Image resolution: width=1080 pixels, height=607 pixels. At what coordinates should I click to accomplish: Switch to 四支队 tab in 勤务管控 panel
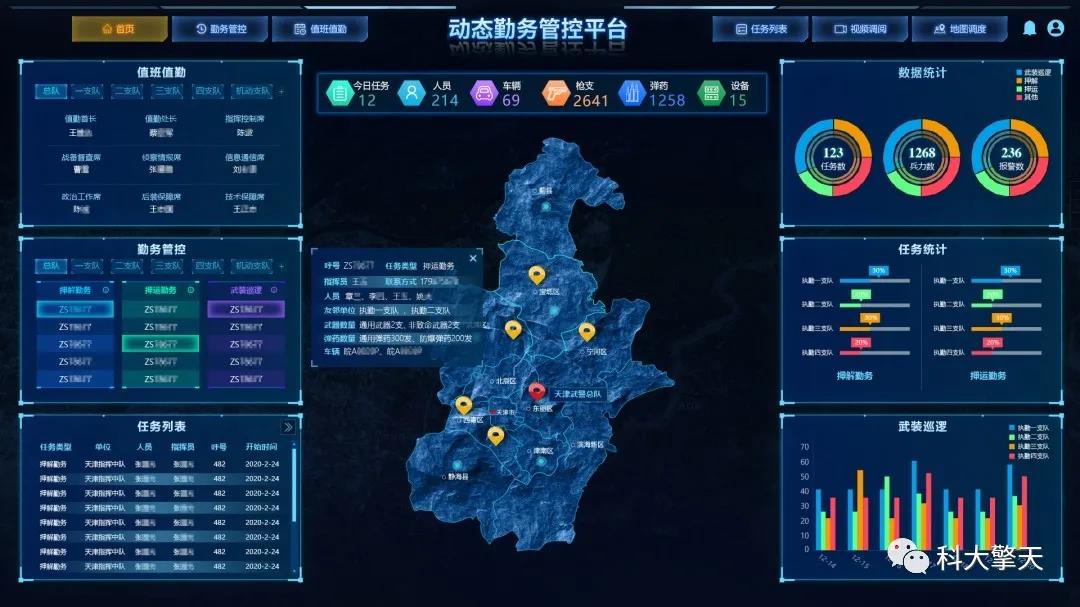click(207, 266)
